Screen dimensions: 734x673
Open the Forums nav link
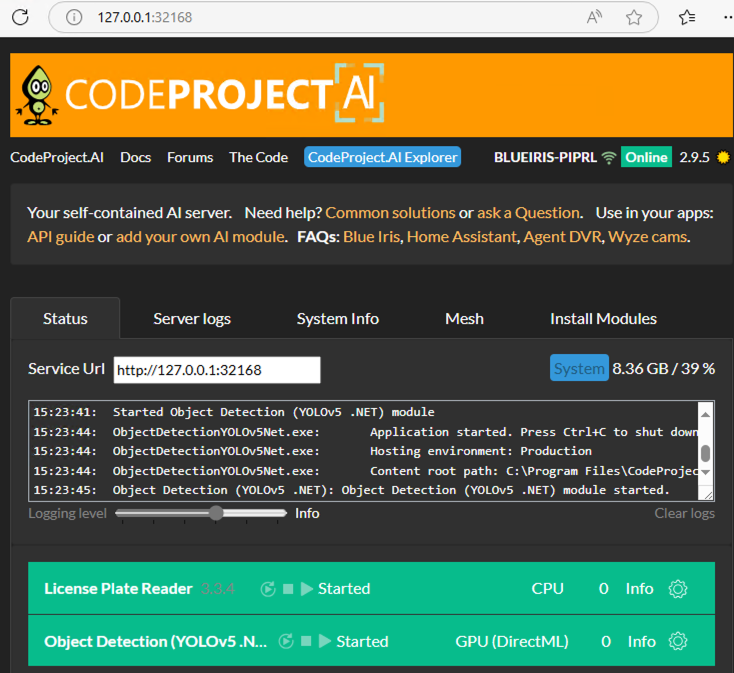tap(190, 157)
